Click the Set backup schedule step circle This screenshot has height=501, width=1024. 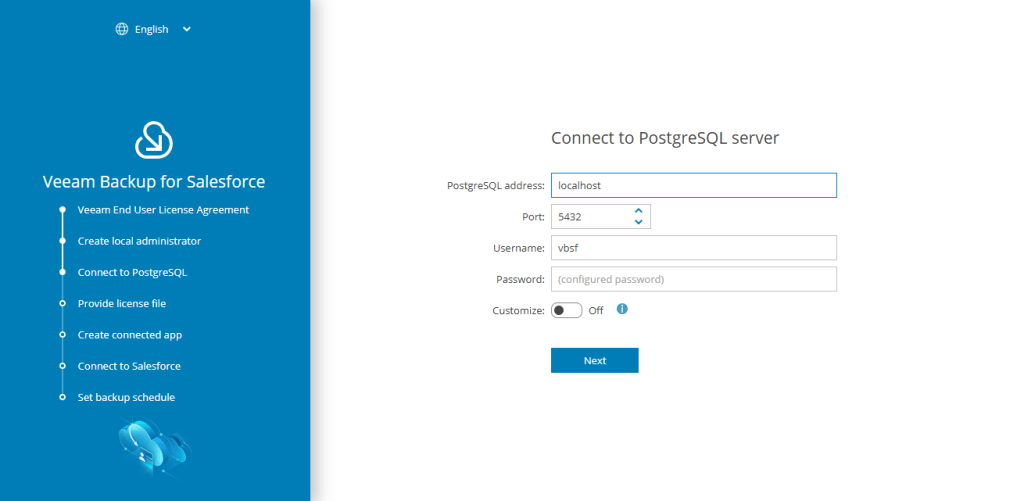(x=62, y=397)
